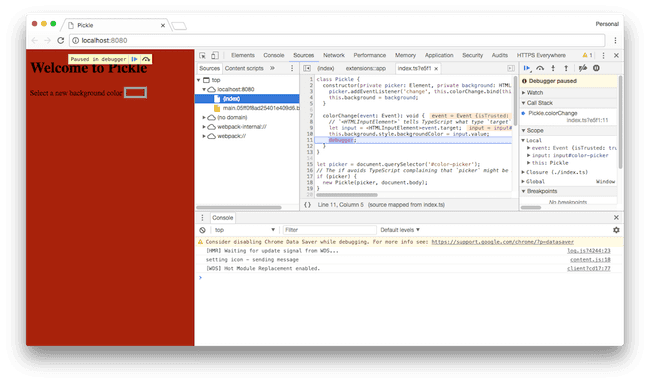Activate the inspect element picker
The height and width of the screenshot is (383, 650).
(x=202, y=56)
